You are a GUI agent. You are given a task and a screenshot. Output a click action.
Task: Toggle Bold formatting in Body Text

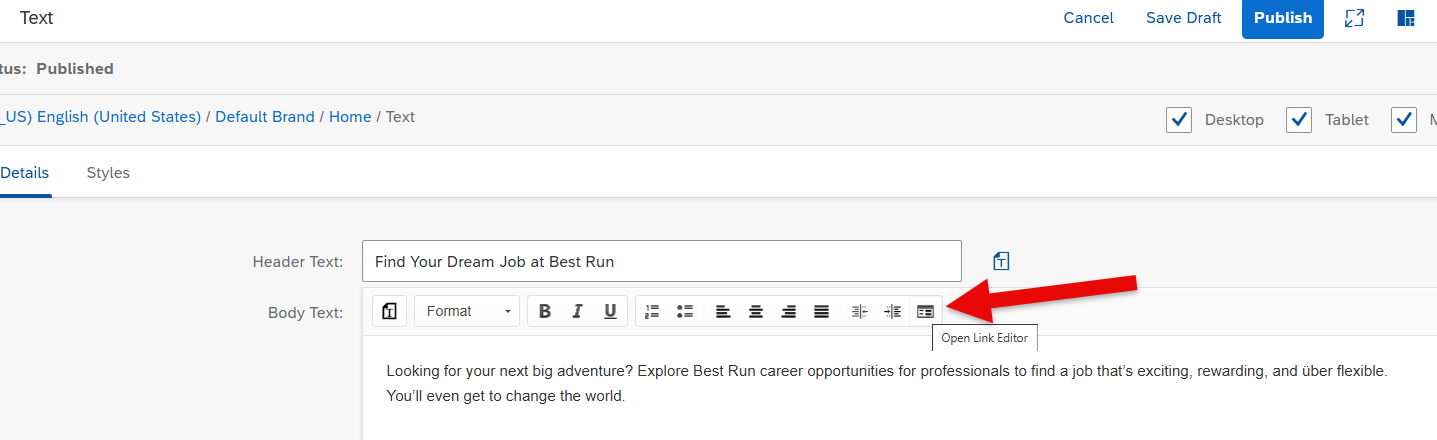coord(545,311)
